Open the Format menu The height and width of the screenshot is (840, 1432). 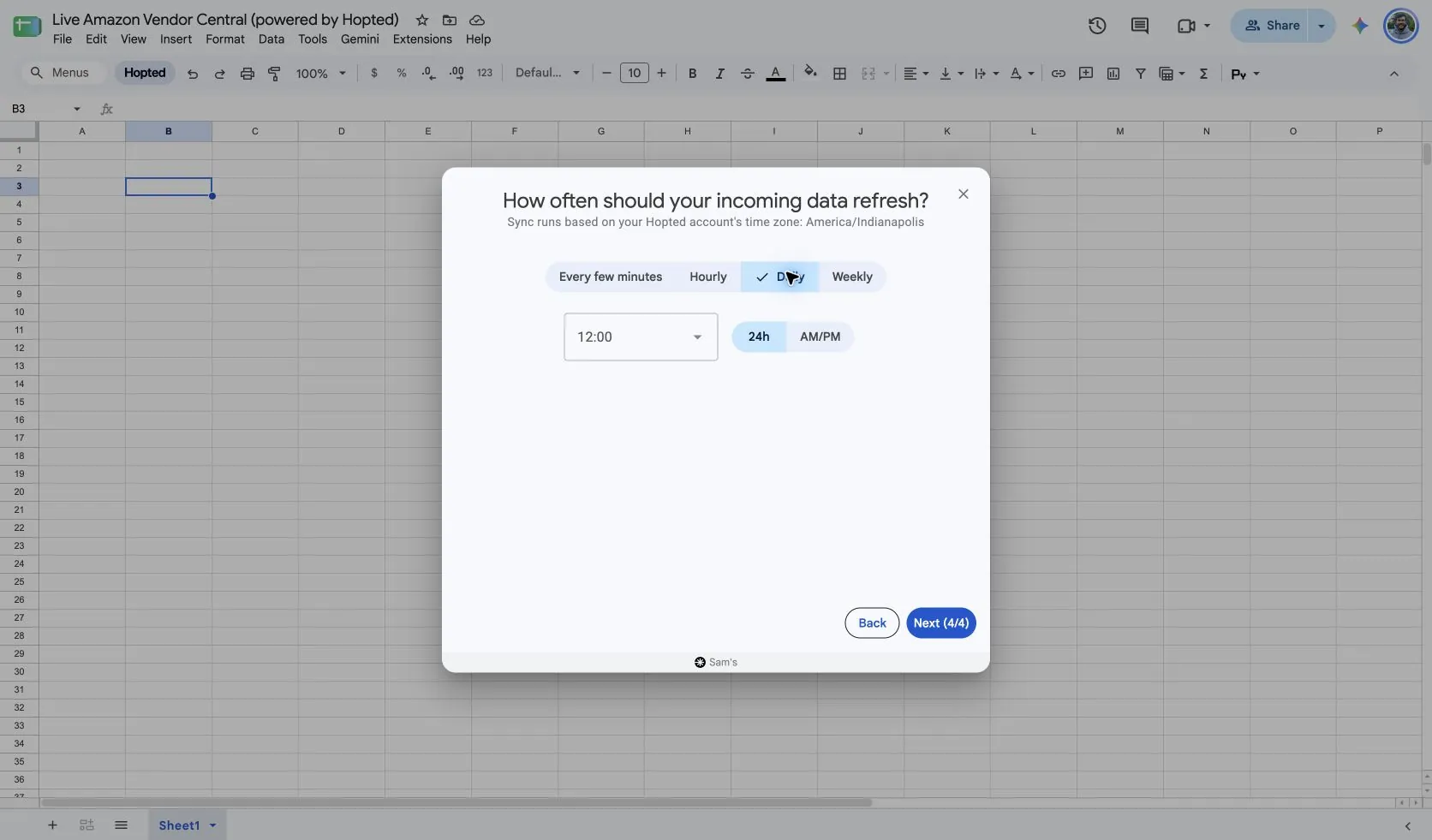coord(225,39)
